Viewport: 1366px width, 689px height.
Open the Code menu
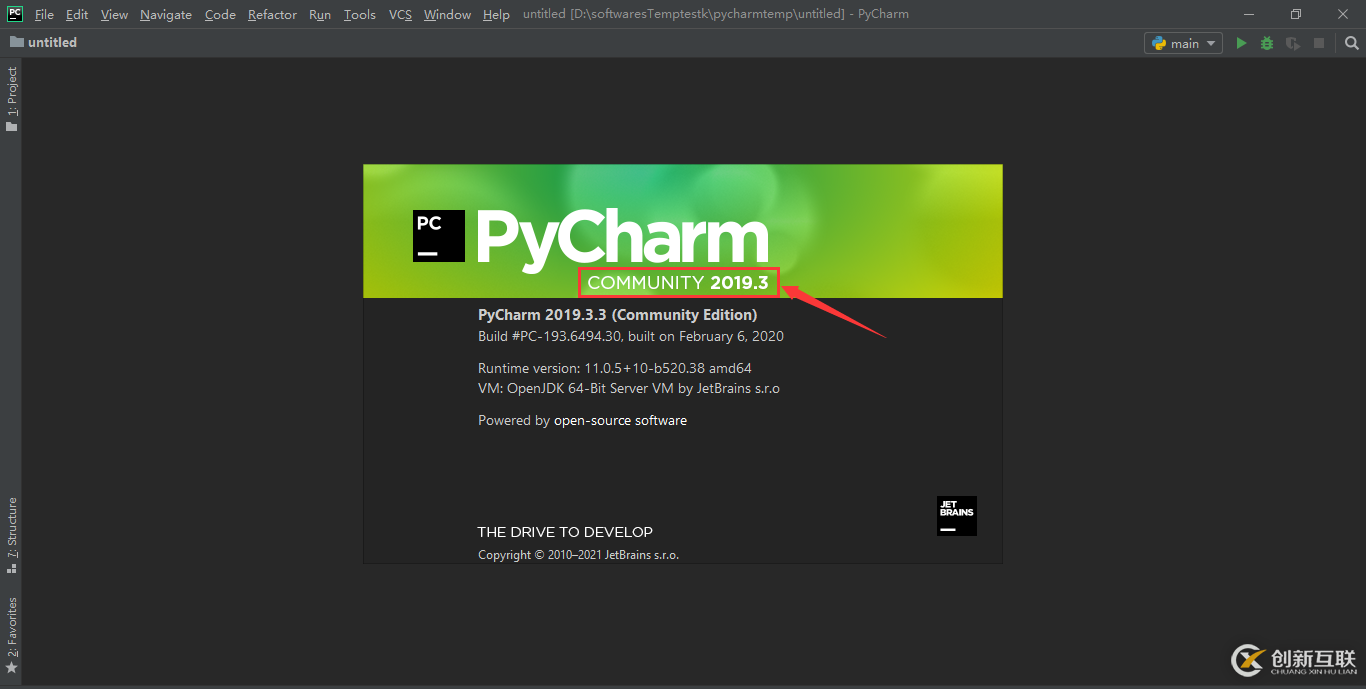coord(220,14)
